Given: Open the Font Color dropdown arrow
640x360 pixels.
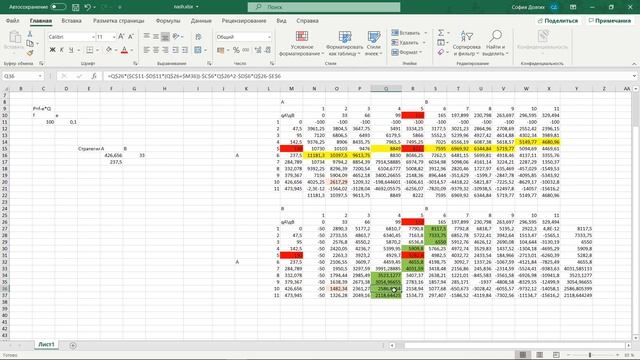Looking at the screenshot, I should [131, 50].
